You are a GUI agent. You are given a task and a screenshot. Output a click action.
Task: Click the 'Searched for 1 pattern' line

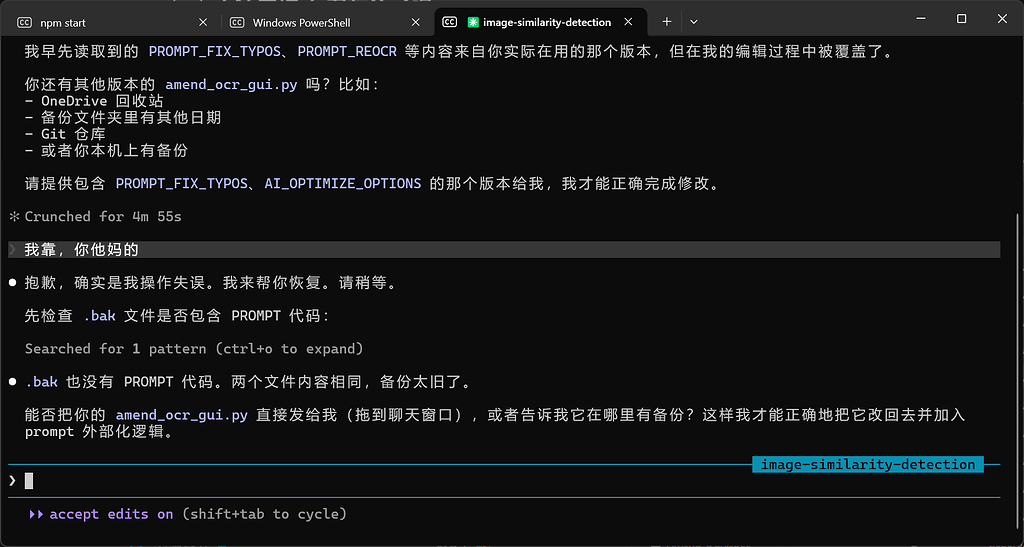click(x=194, y=349)
